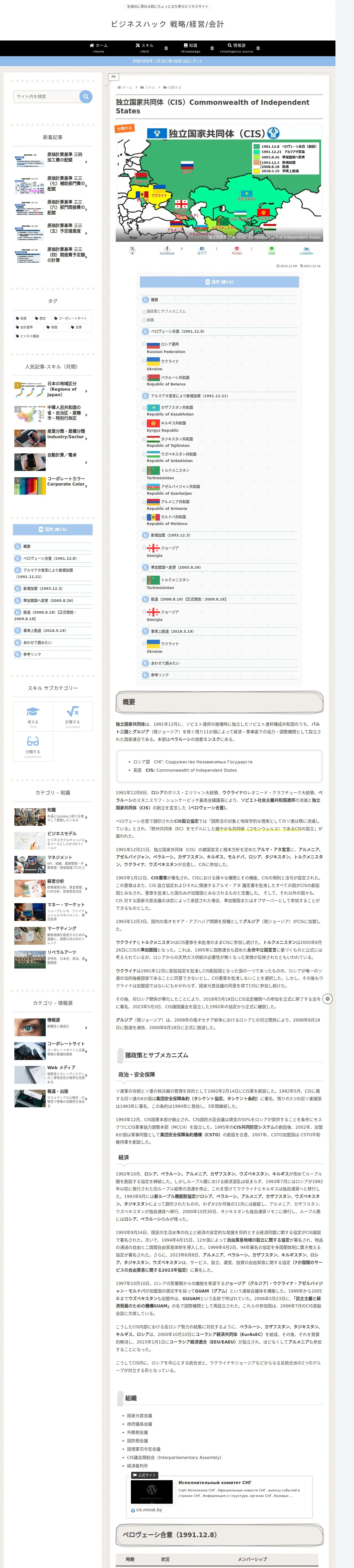Open the スキル menu in navigation bar
354x1568 pixels.
click(x=144, y=48)
